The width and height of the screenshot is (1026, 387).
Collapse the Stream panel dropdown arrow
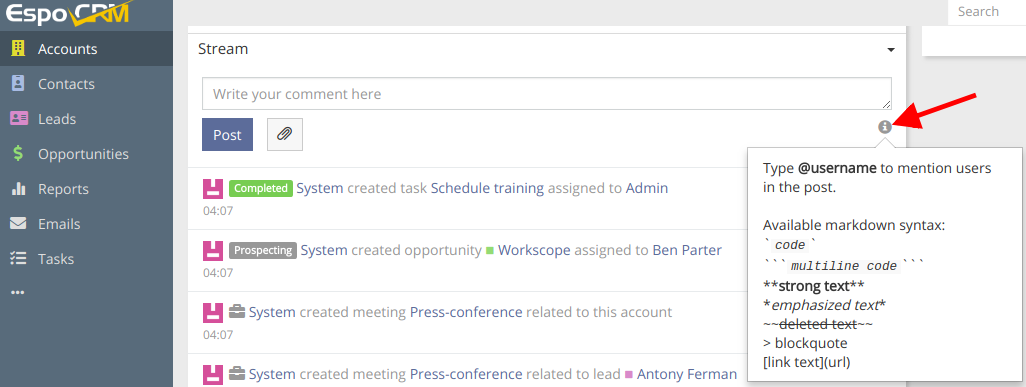pyautogui.click(x=891, y=50)
